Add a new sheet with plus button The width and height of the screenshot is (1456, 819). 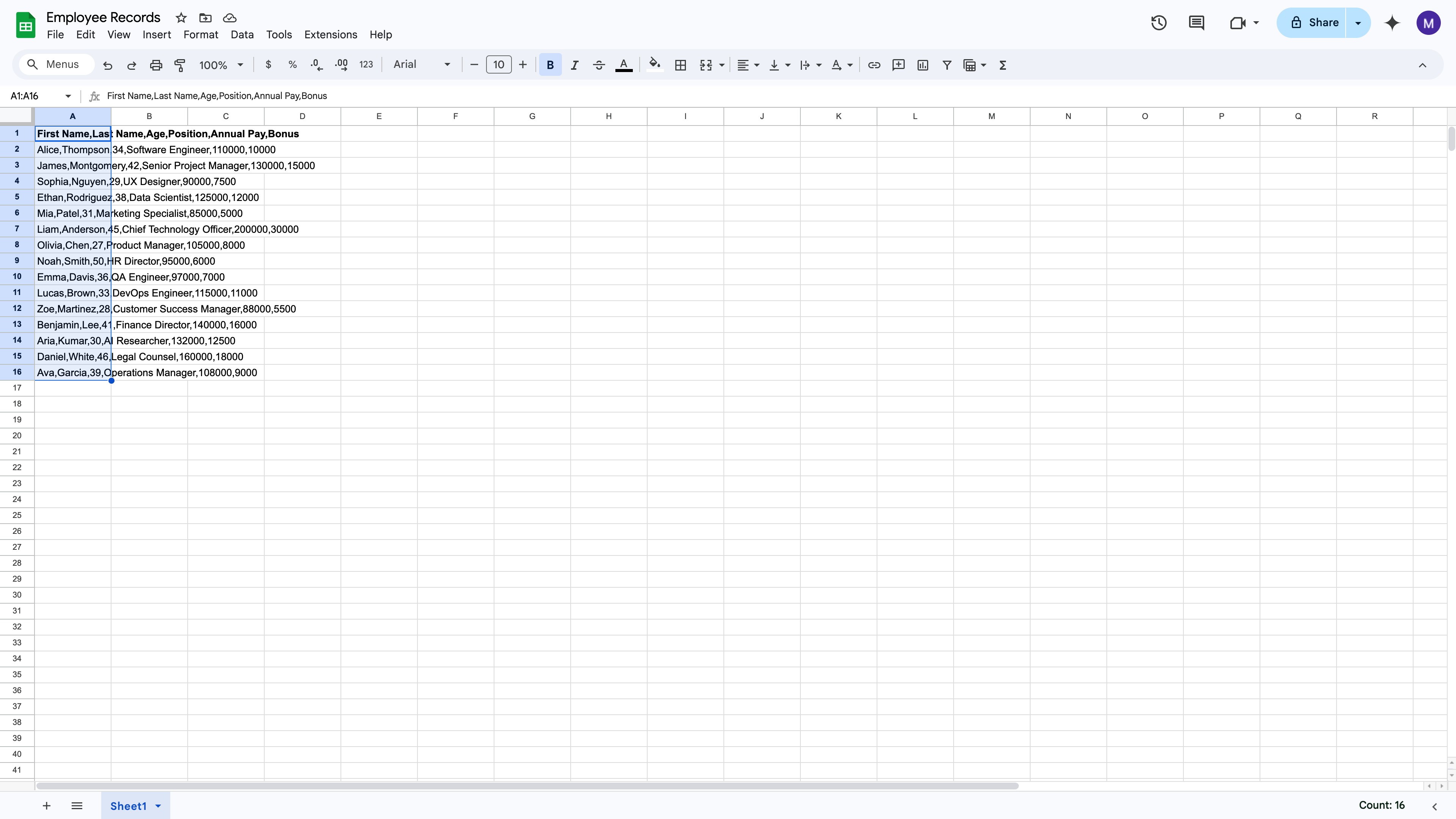pos(46,805)
